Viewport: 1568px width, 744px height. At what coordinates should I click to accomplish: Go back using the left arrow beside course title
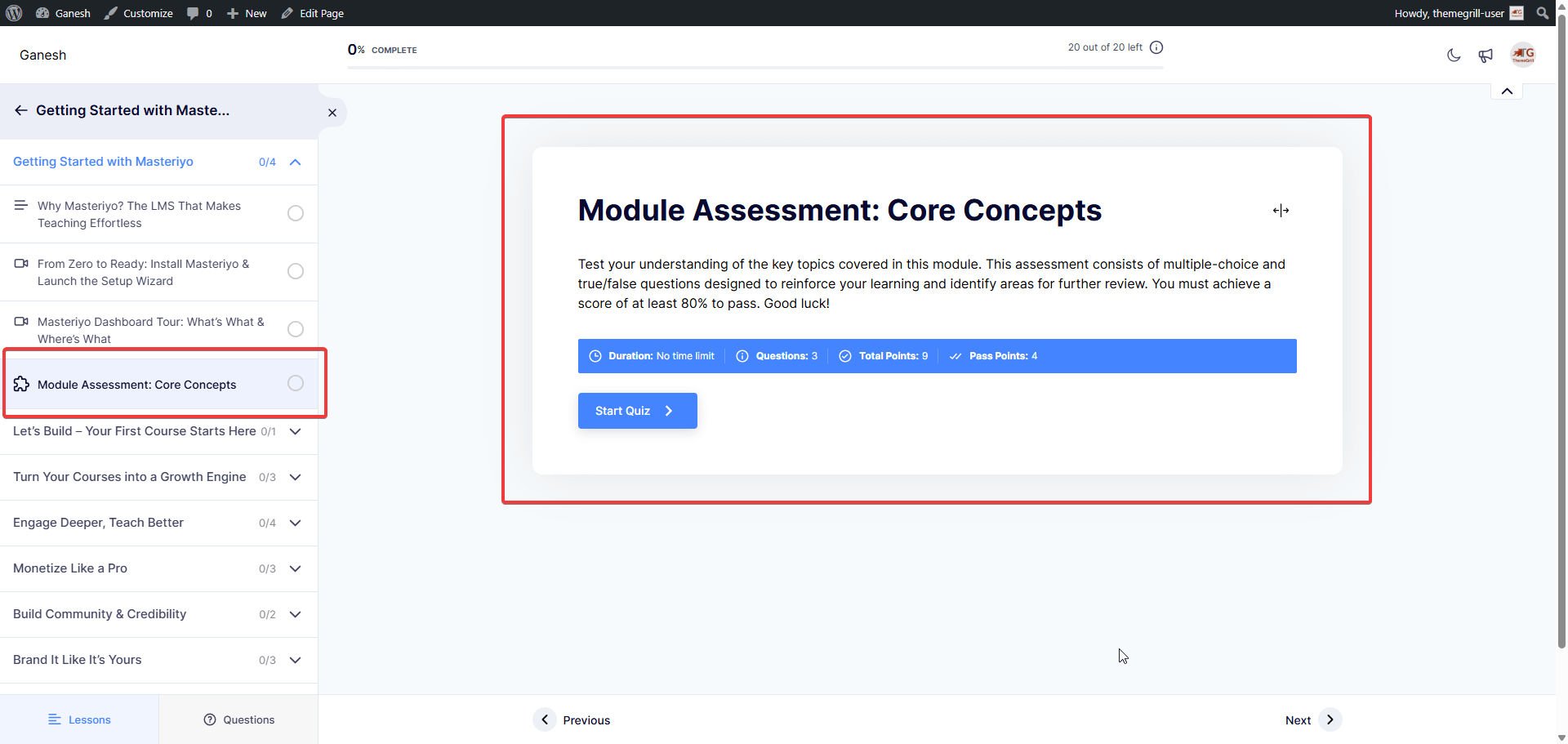click(21, 110)
